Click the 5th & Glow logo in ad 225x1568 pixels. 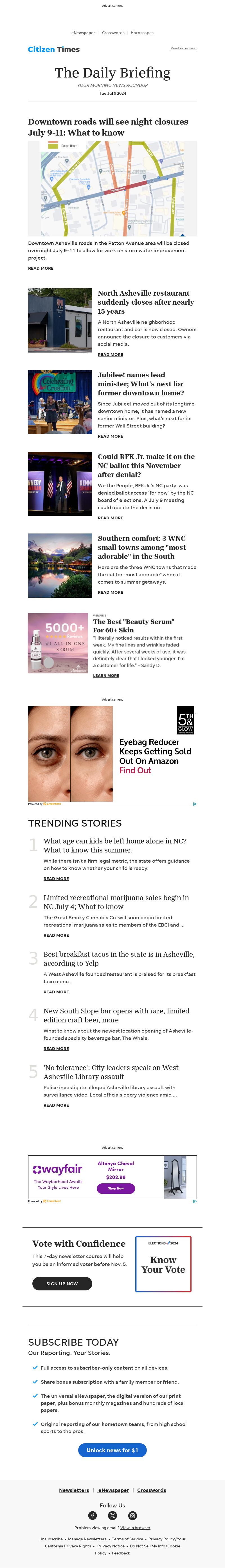coord(185,719)
